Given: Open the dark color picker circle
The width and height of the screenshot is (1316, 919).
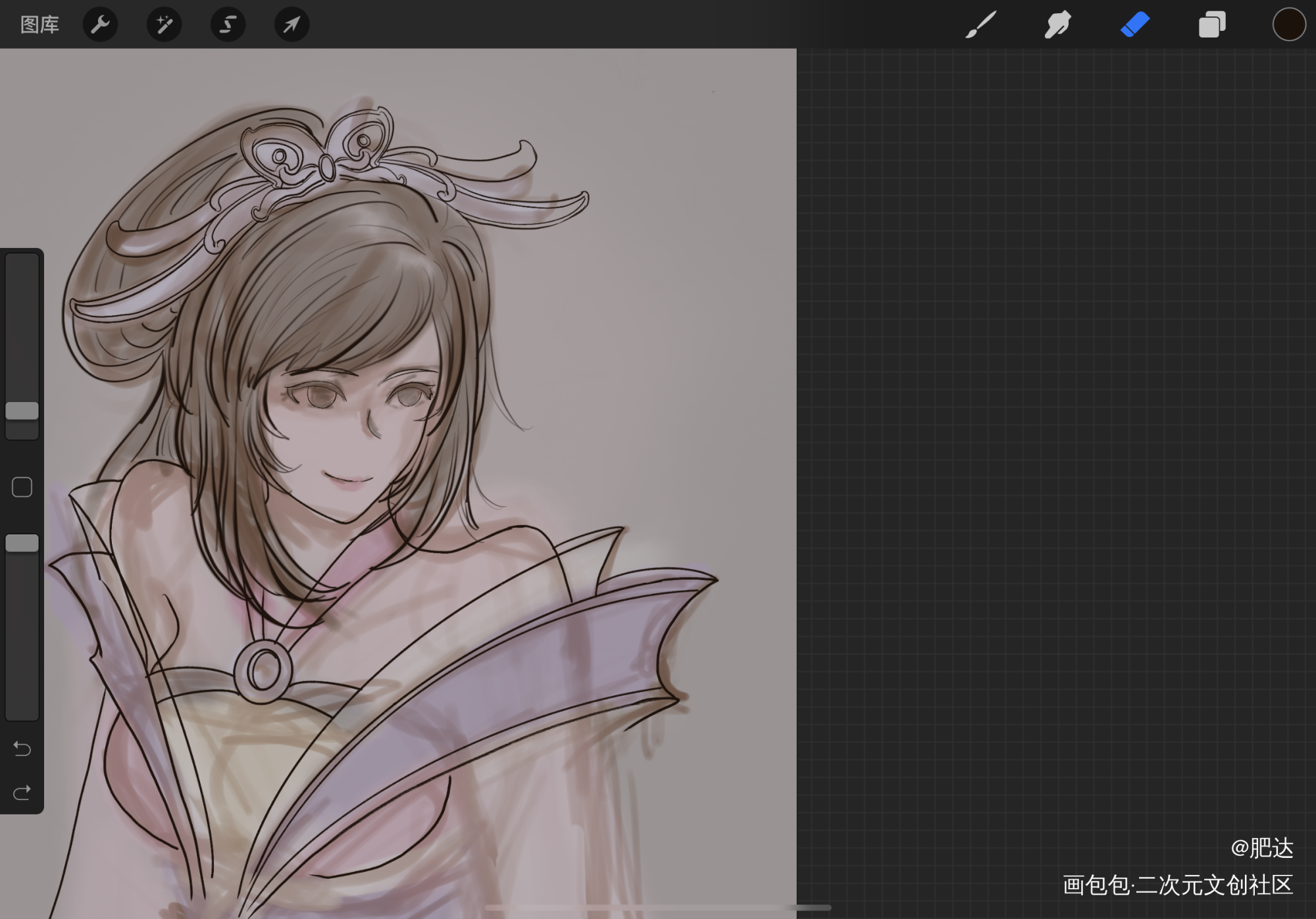Looking at the screenshot, I should (1288, 25).
